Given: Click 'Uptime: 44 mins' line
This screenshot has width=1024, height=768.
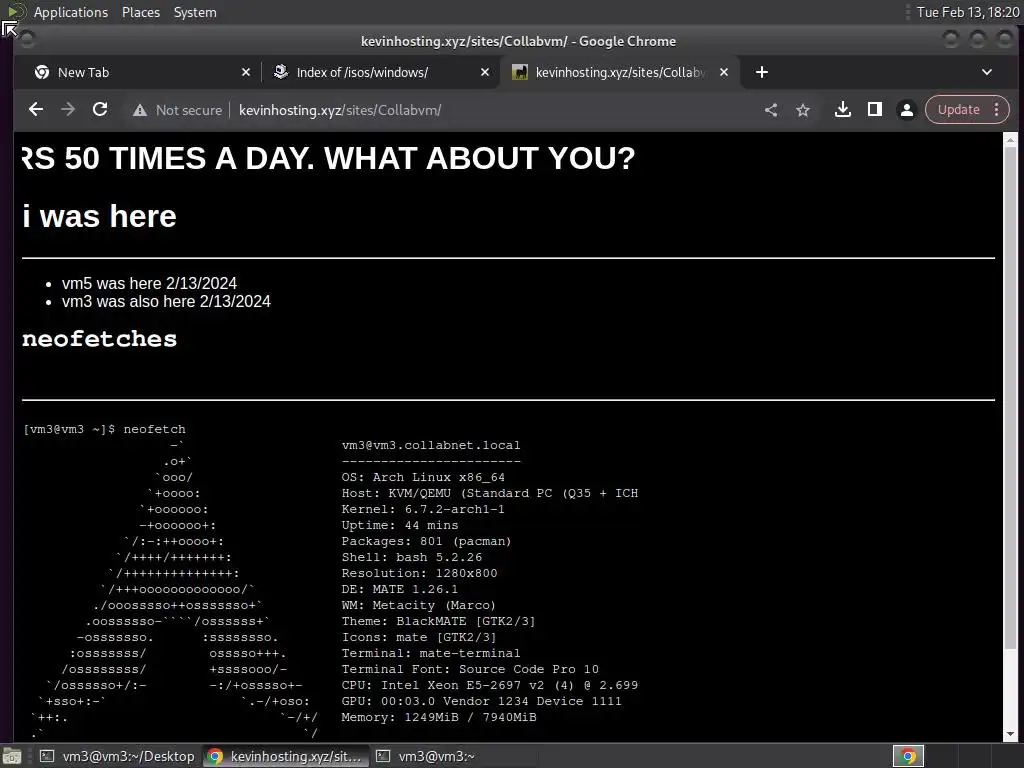Looking at the screenshot, I should [400, 525].
